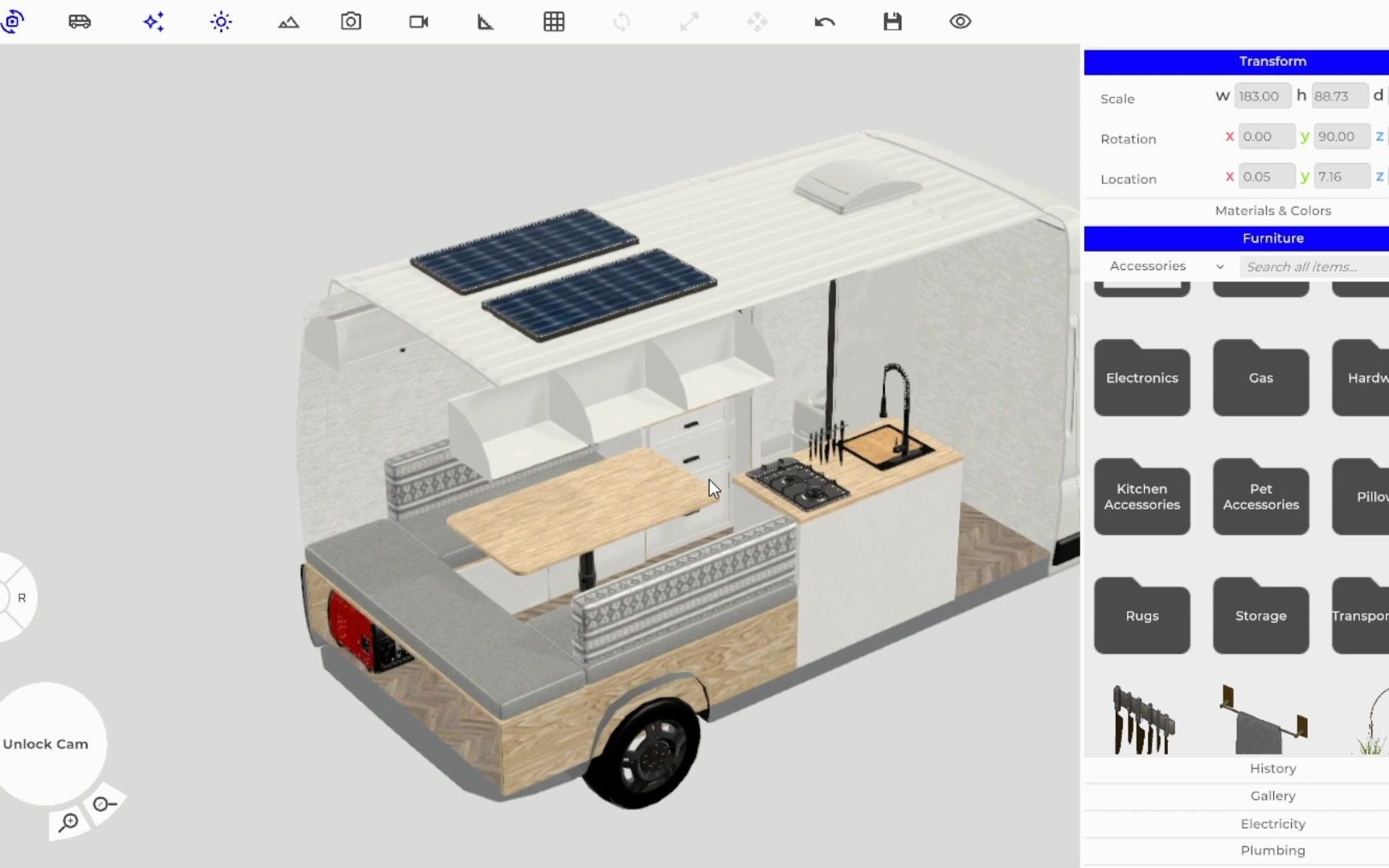Select the sparkles AI icon
Screen dimensions: 1389x868
point(154,22)
